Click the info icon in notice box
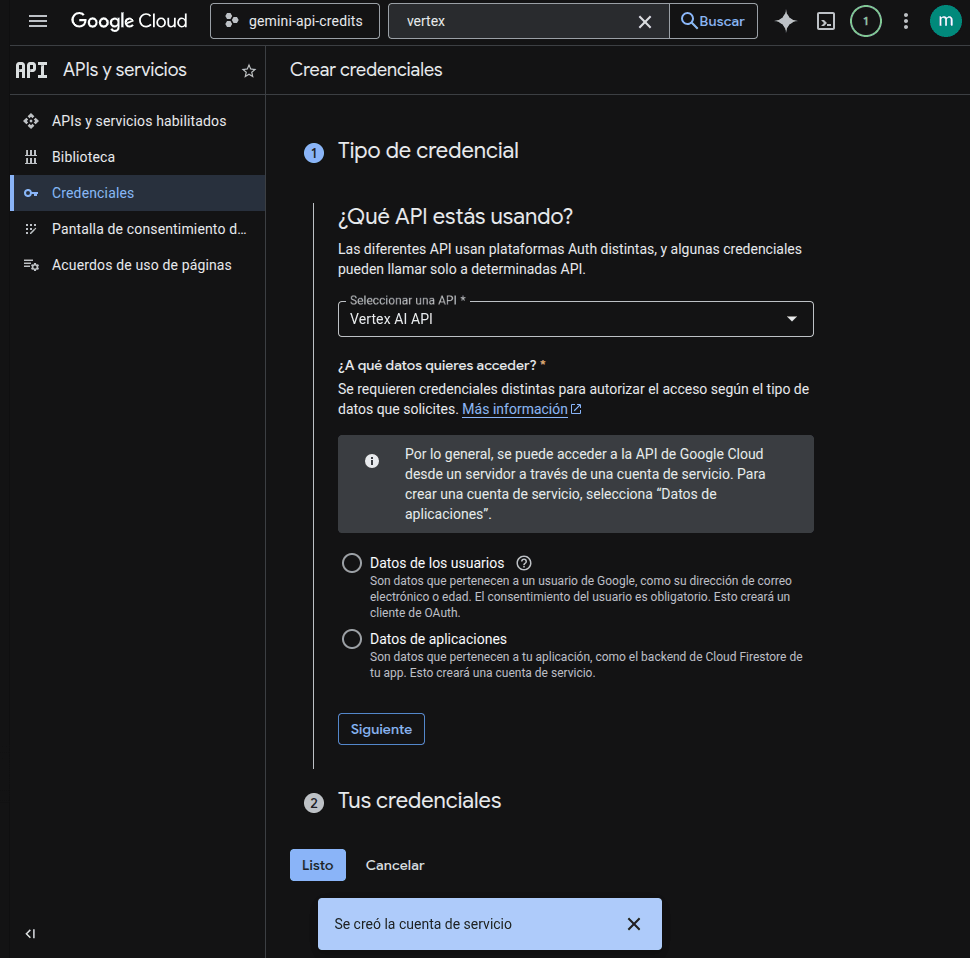The height and width of the screenshot is (958, 970). (372, 461)
